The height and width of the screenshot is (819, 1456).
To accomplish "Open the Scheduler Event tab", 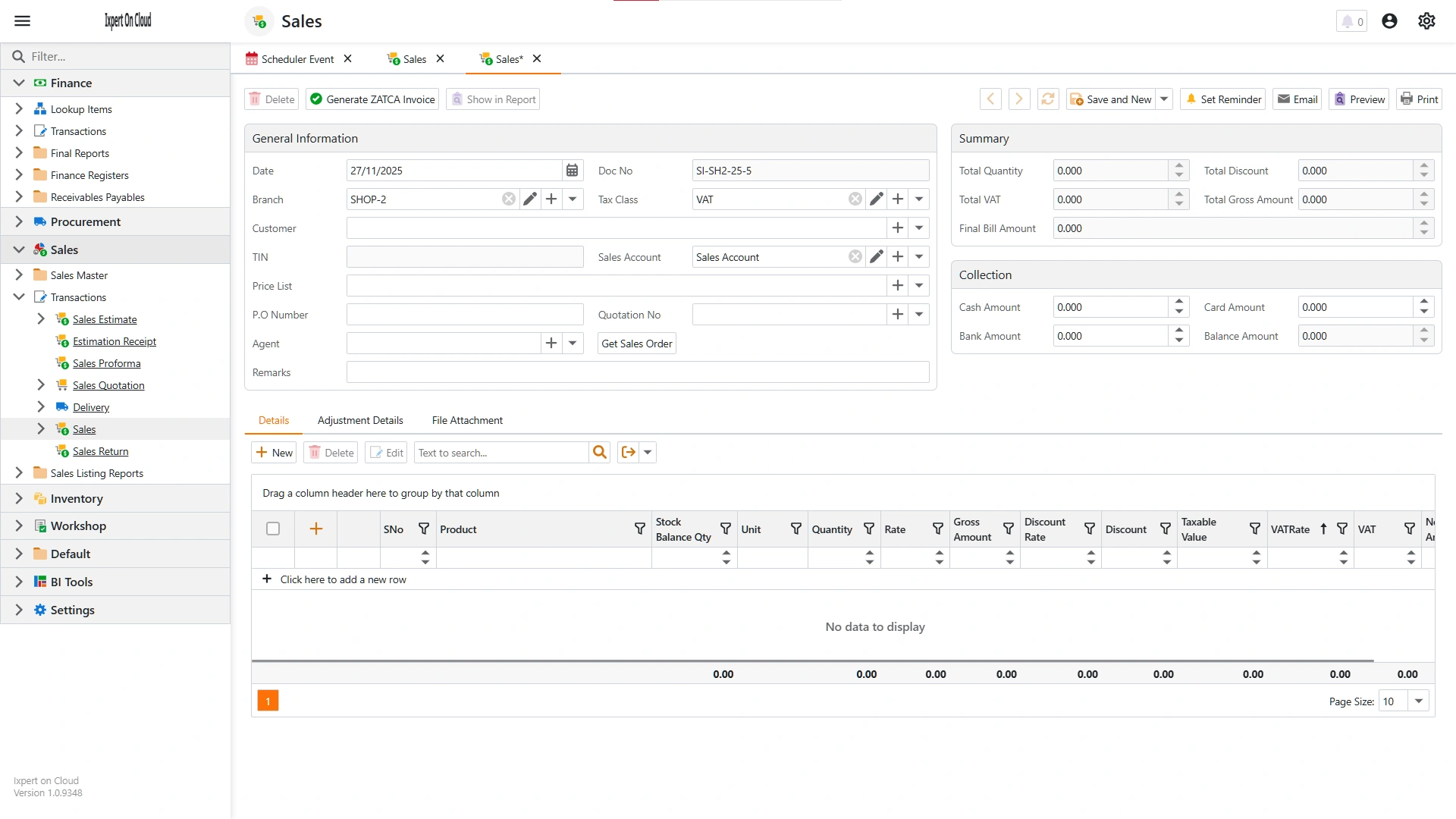I will [x=297, y=58].
